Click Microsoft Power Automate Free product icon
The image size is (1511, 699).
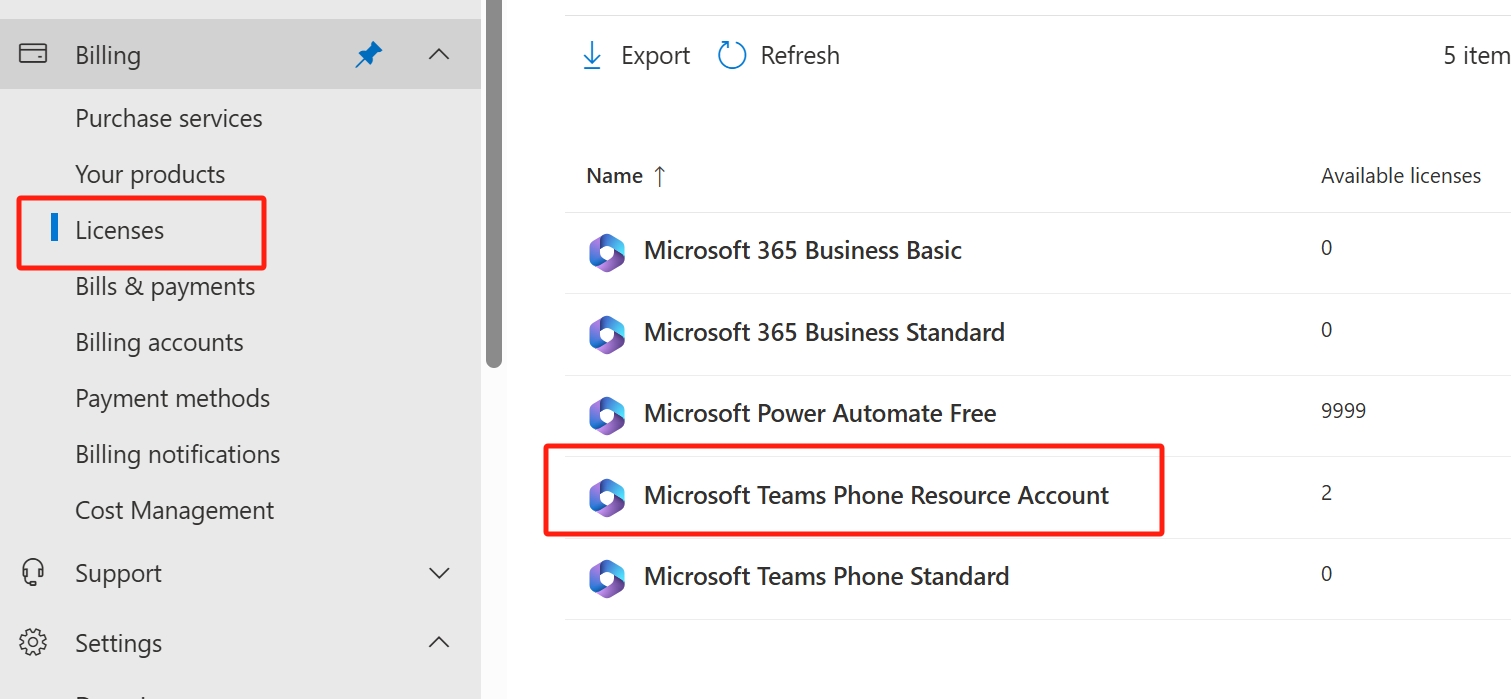pos(606,414)
